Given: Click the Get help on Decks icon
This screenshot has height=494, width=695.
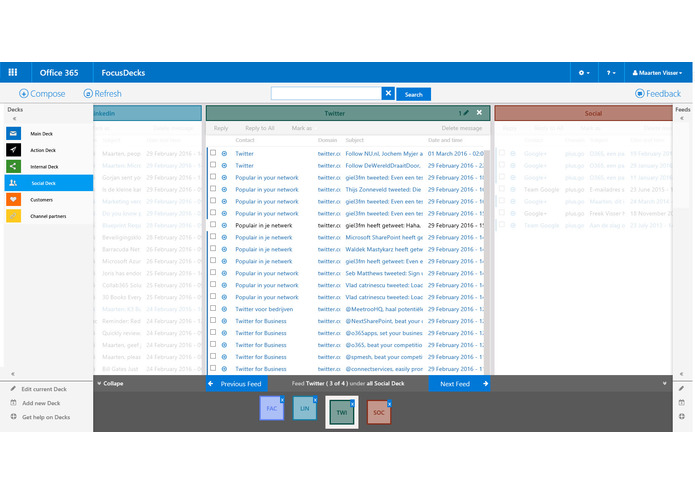Looking at the screenshot, I should tap(13, 416).
